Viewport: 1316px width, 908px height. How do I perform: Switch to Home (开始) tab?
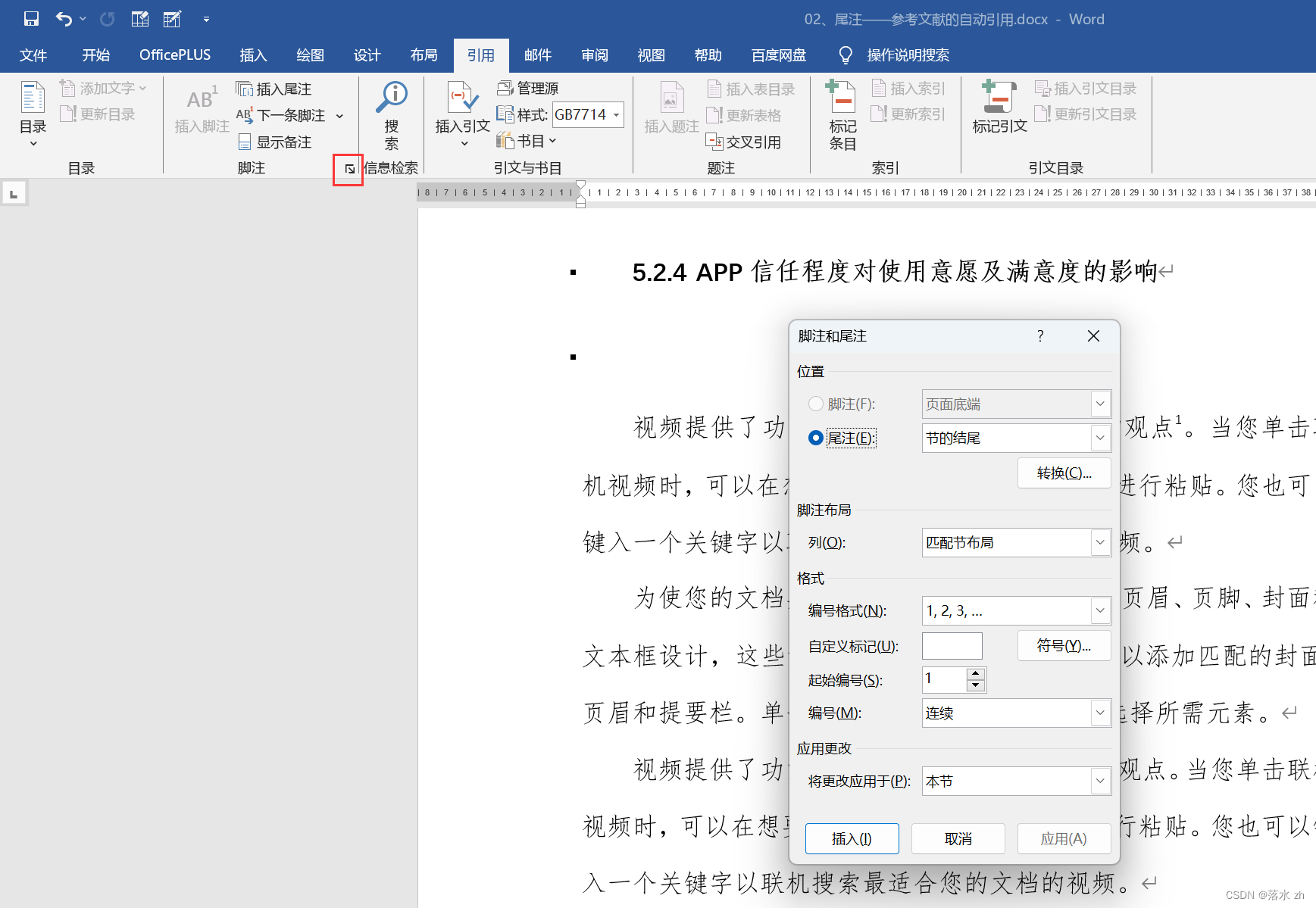96,55
